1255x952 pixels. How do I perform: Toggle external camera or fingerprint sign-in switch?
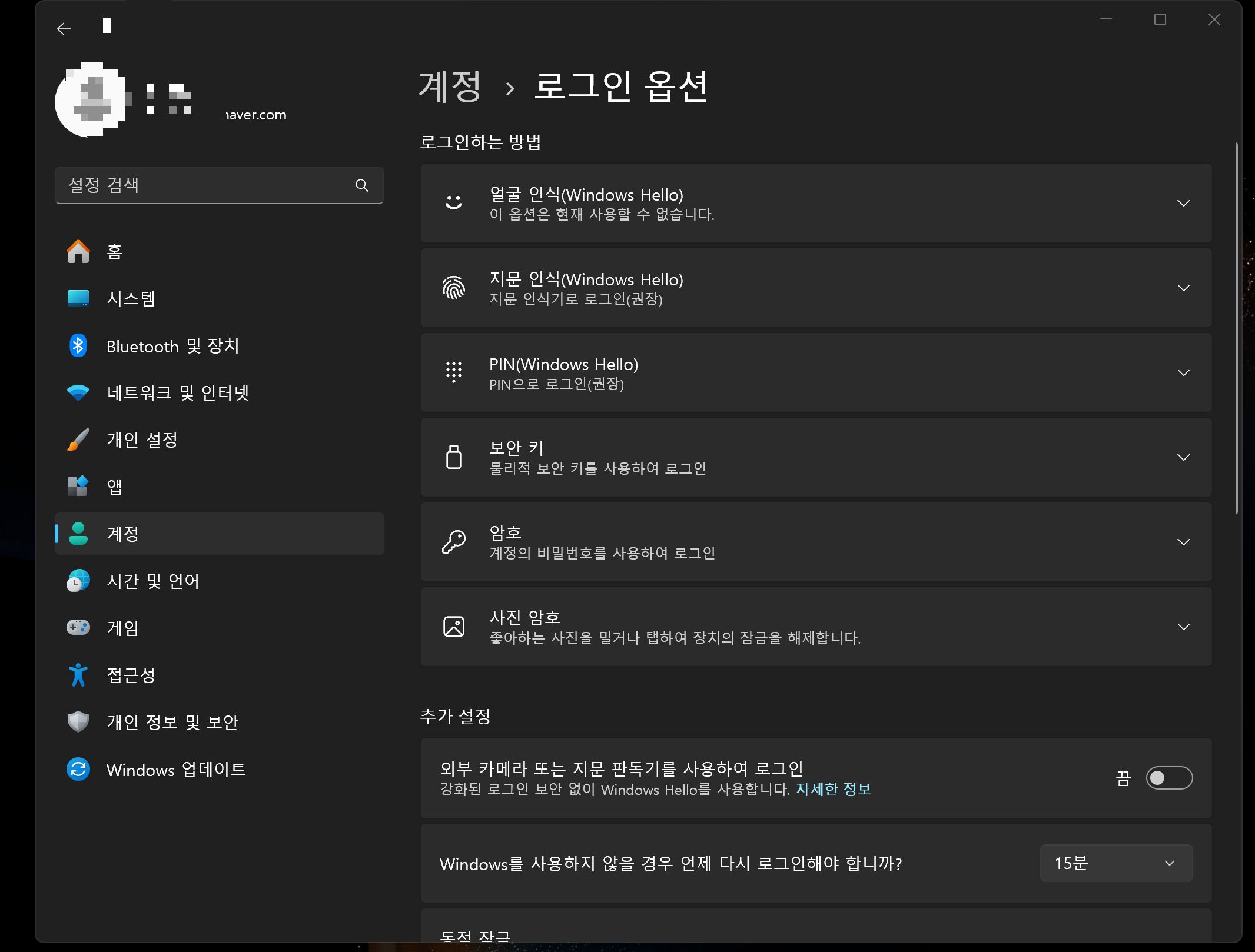point(1169,778)
